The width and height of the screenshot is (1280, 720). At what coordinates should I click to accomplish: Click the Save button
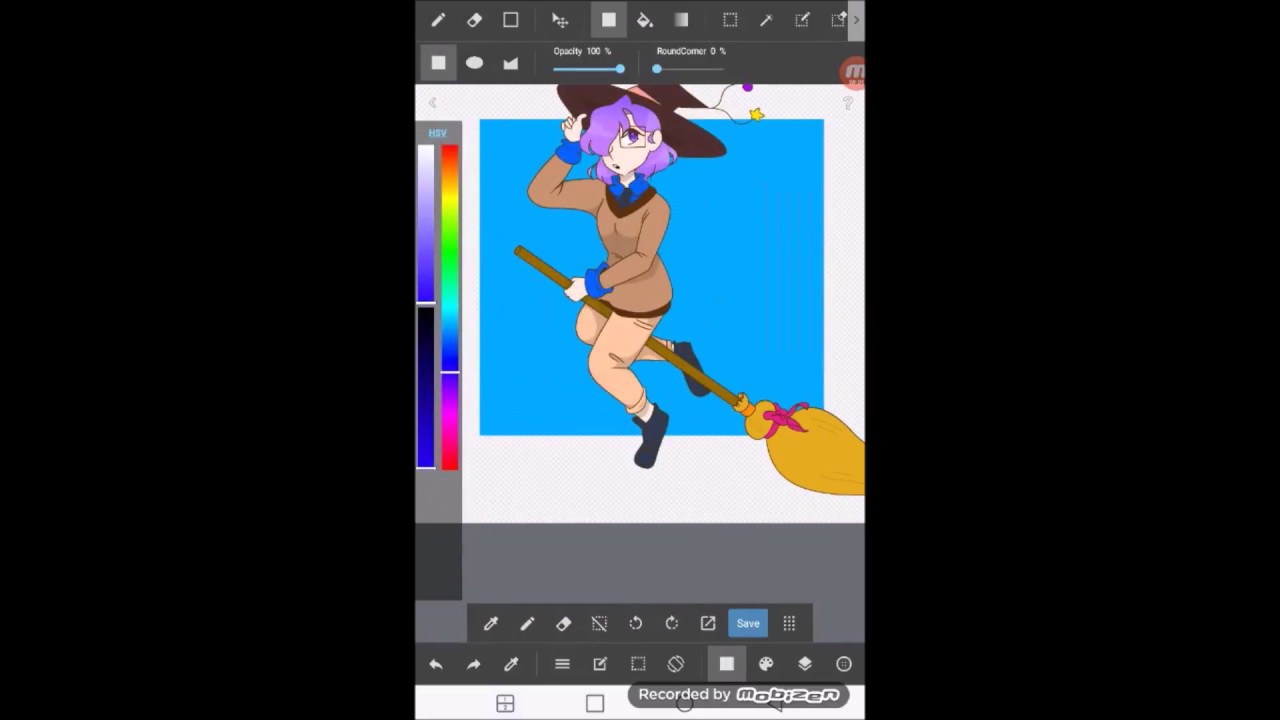tap(748, 623)
